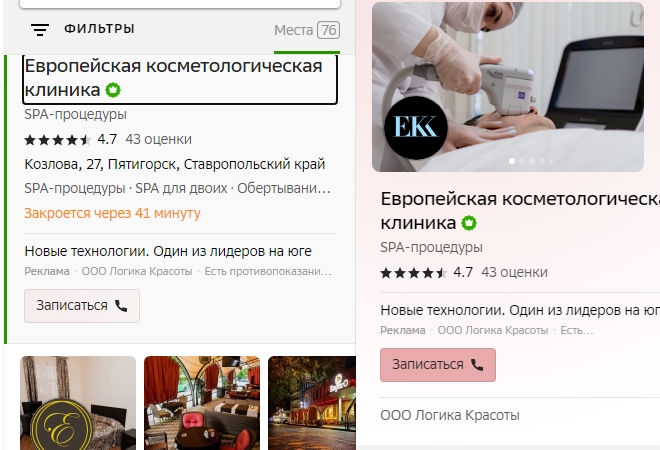
Task: Click Закроется через 41 минуту status
Action: click(112, 213)
